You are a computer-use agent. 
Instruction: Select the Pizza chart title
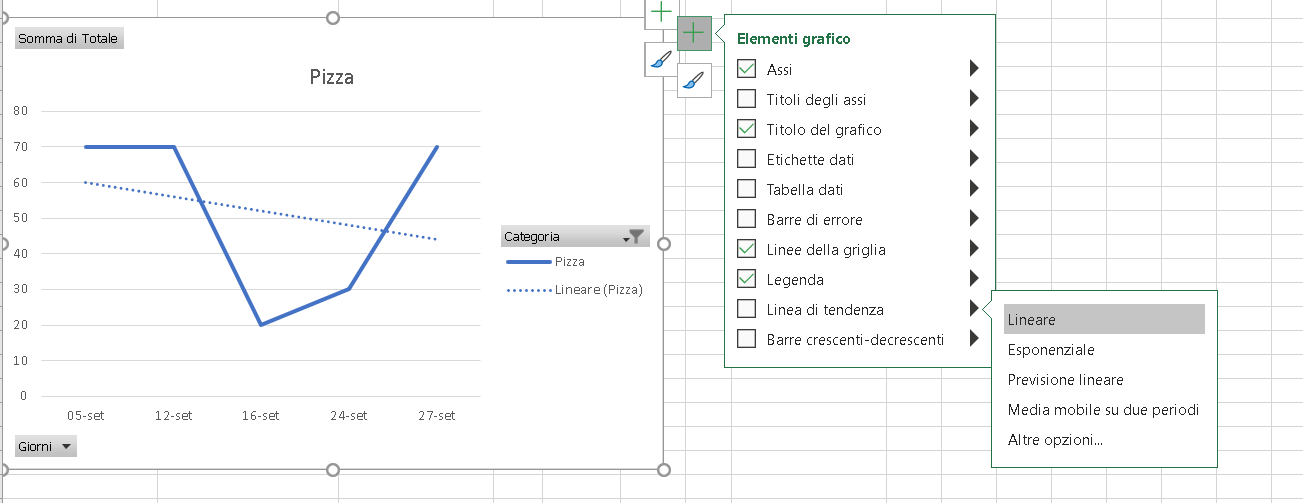point(332,76)
